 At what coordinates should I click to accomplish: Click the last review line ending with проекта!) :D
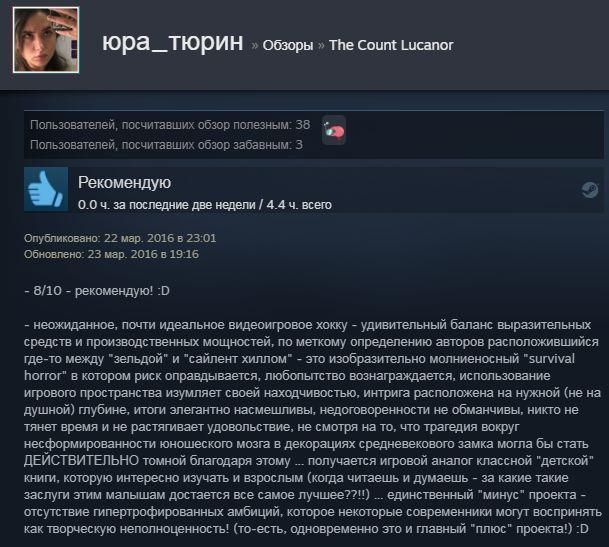pyautogui.click(x=306, y=529)
